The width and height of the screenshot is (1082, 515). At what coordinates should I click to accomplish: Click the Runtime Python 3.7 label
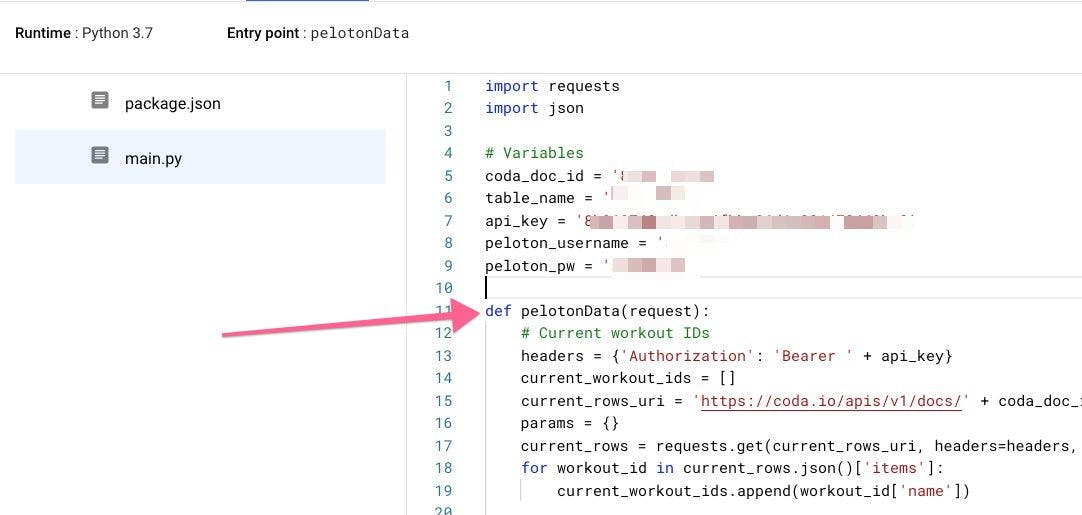pyautogui.click(x=84, y=33)
